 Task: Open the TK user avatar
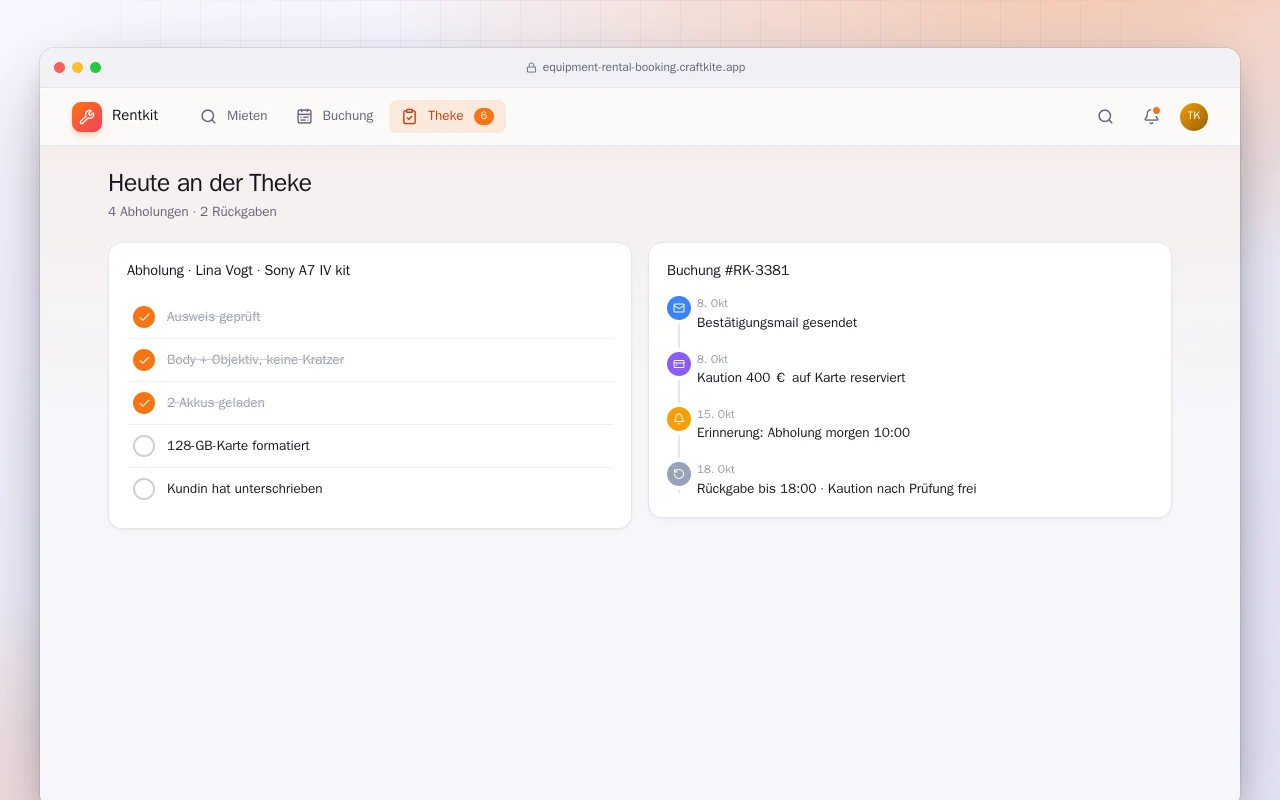coord(1194,117)
